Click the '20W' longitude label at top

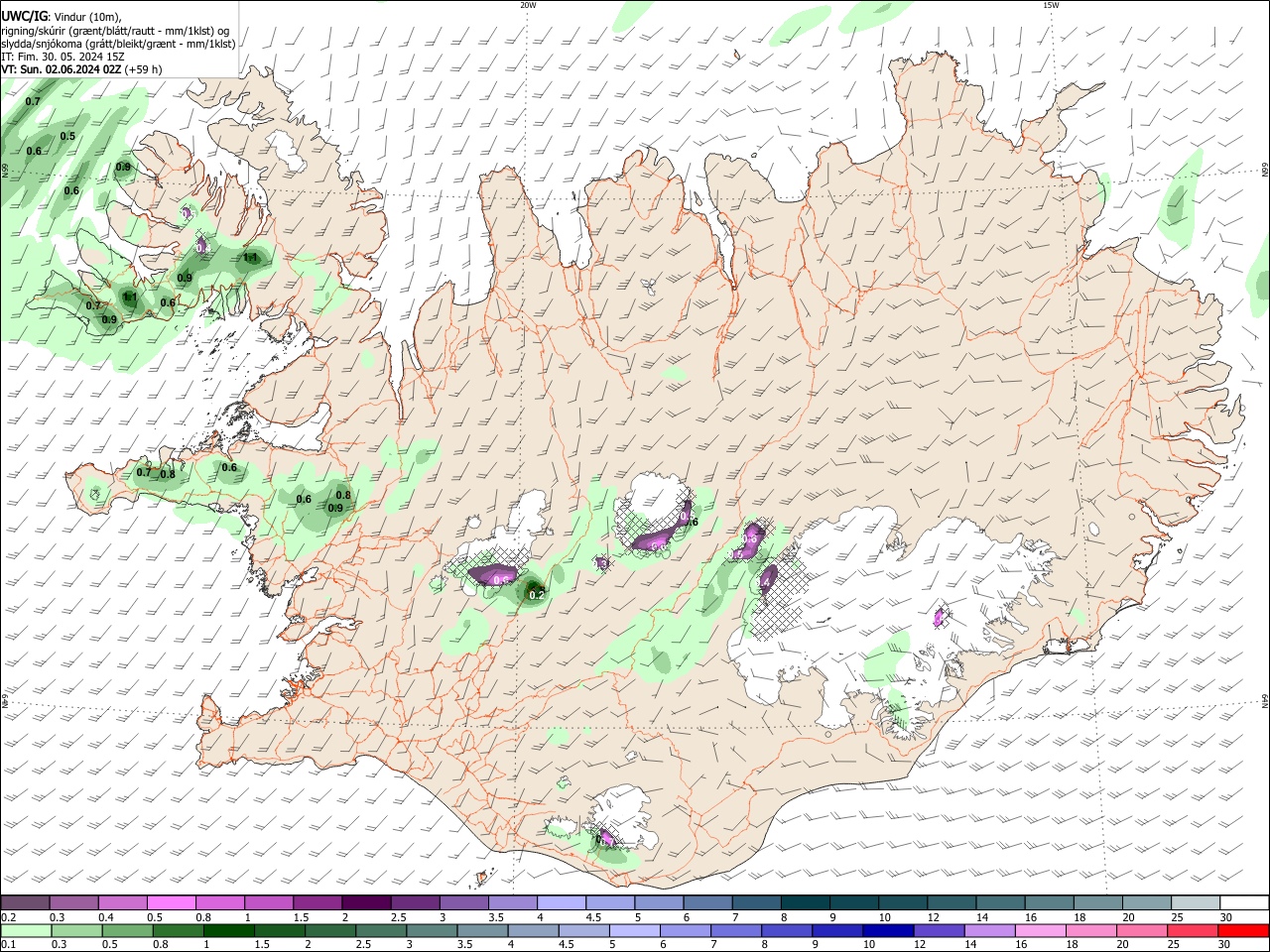click(528, 5)
